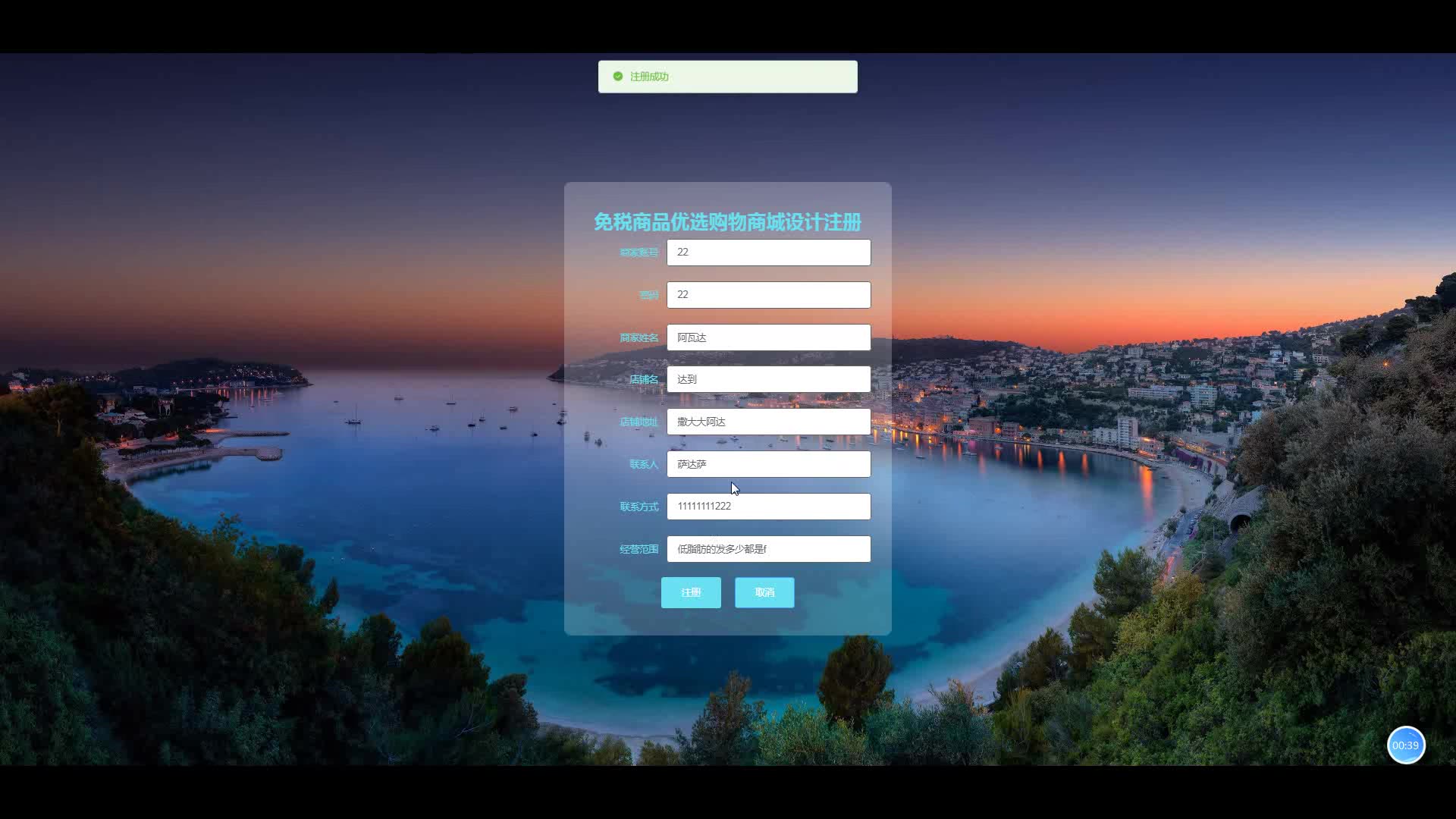Click the 取消 cancel button
This screenshot has width=1456, height=819.
click(x=764, y=592)
